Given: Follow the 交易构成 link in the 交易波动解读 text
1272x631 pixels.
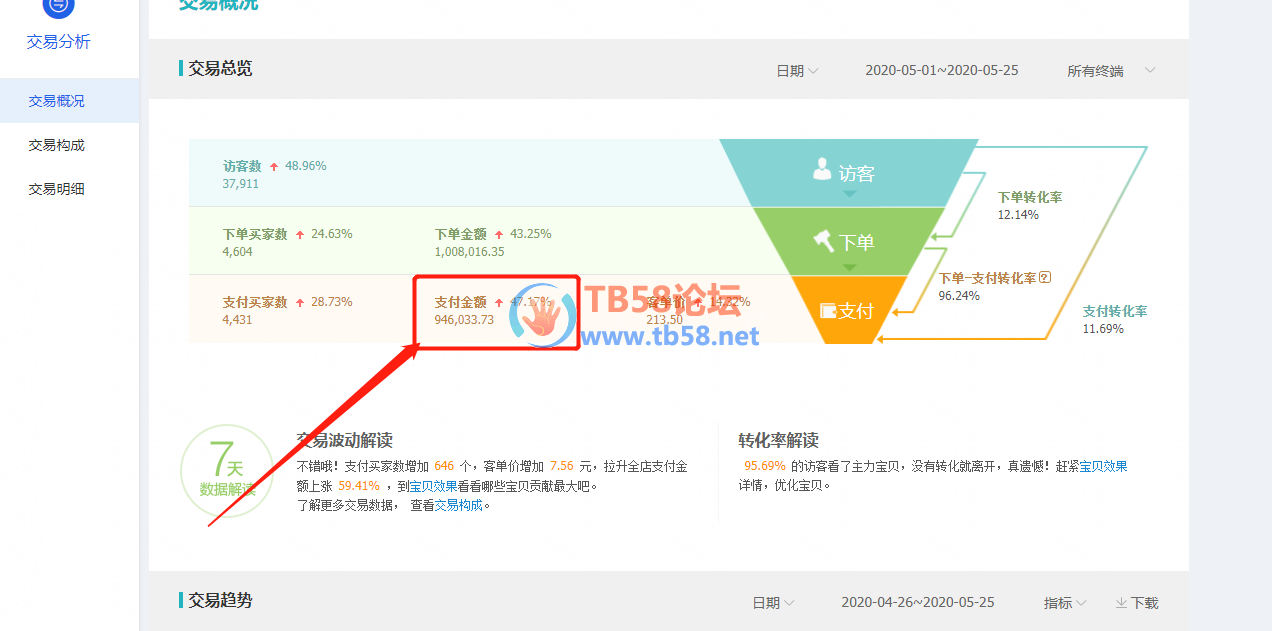Looking at the screenshot, I should (x=458, y=506).
